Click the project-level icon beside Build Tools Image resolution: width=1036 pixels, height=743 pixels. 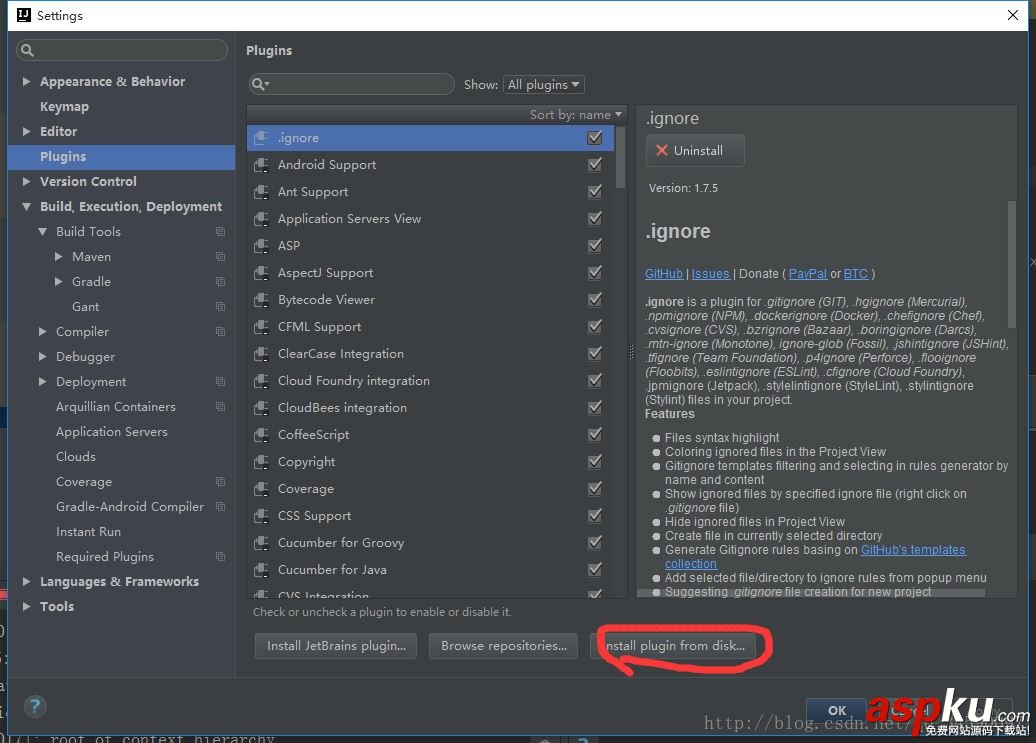(221, 232)
